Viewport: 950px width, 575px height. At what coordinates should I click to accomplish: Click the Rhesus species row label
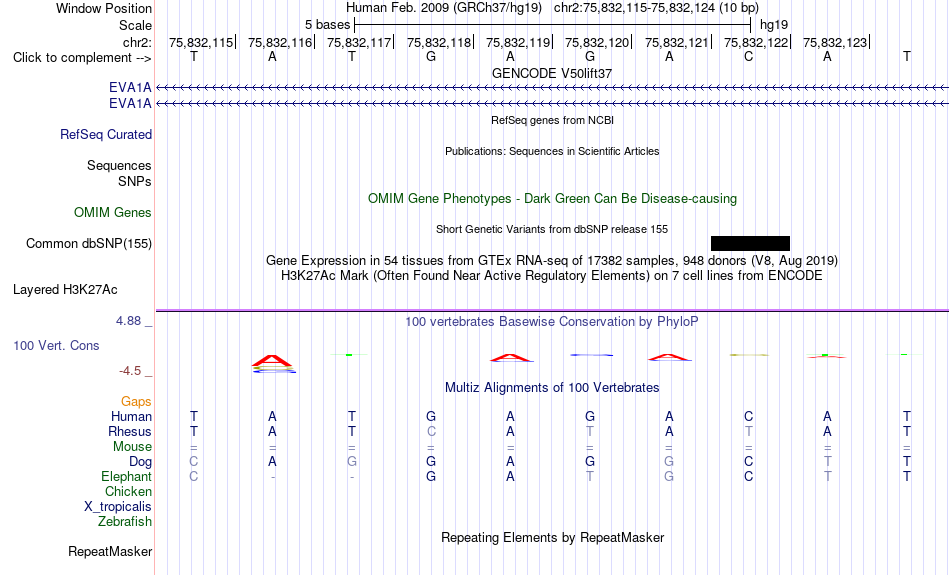tap(130, 431)
